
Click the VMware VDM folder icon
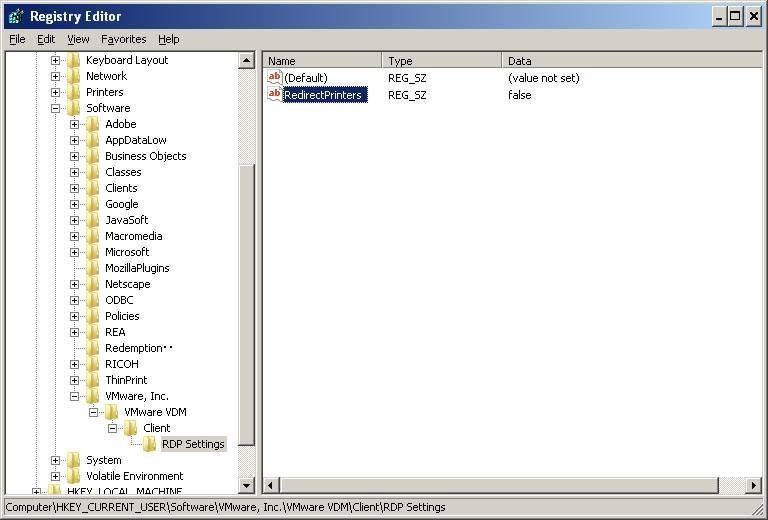tap(112, 412)
